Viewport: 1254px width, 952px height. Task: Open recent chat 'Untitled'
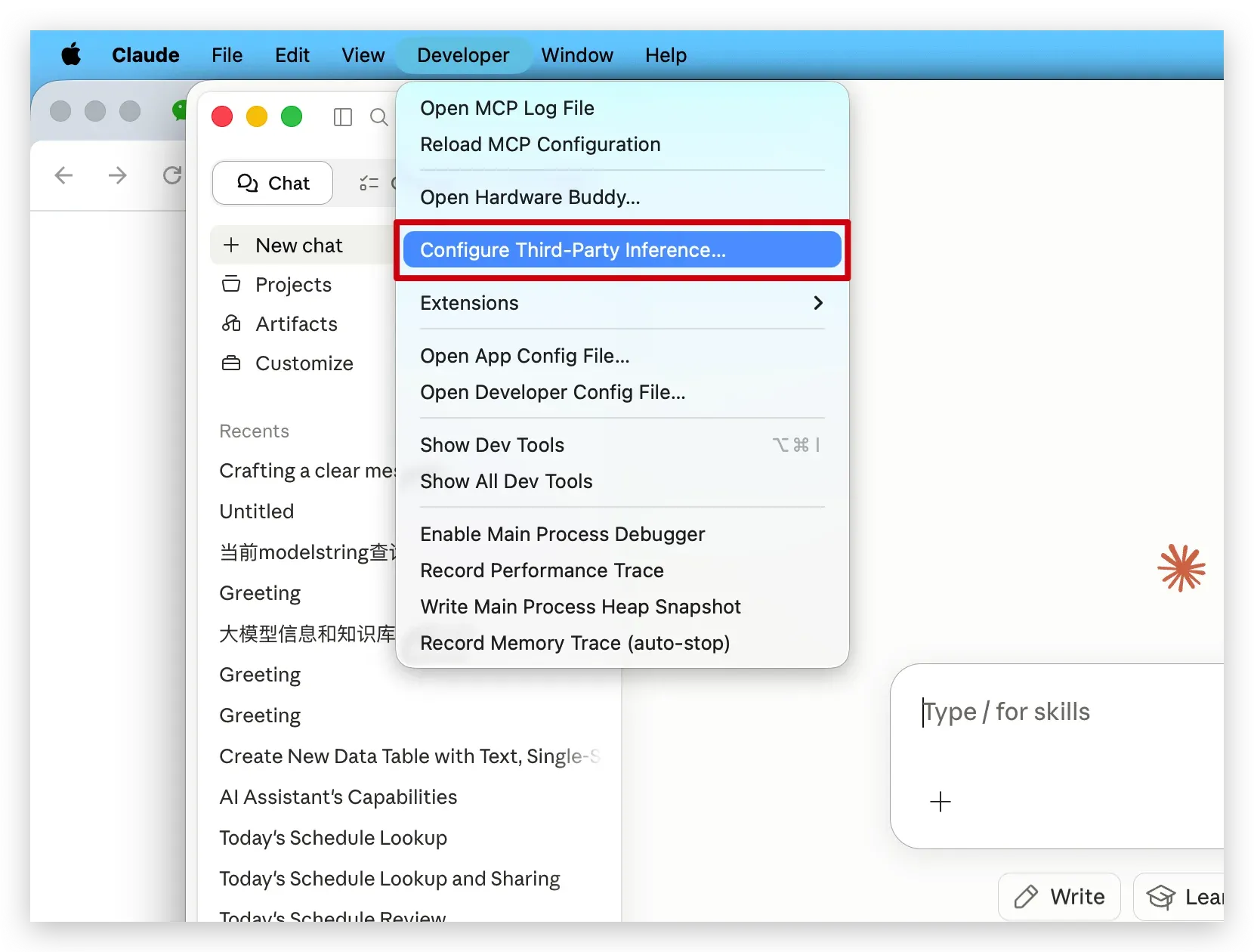pos(257,512)
